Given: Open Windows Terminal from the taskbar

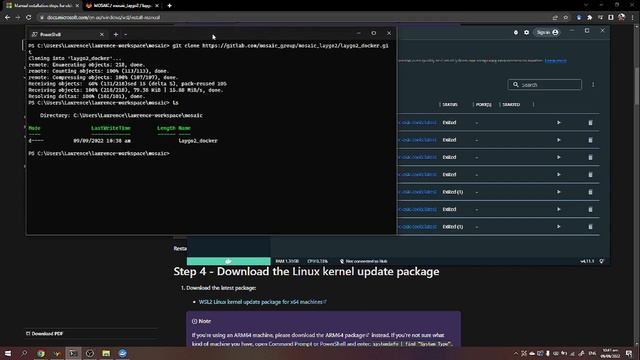Looking at the screenshot, I should pos(73,353).
